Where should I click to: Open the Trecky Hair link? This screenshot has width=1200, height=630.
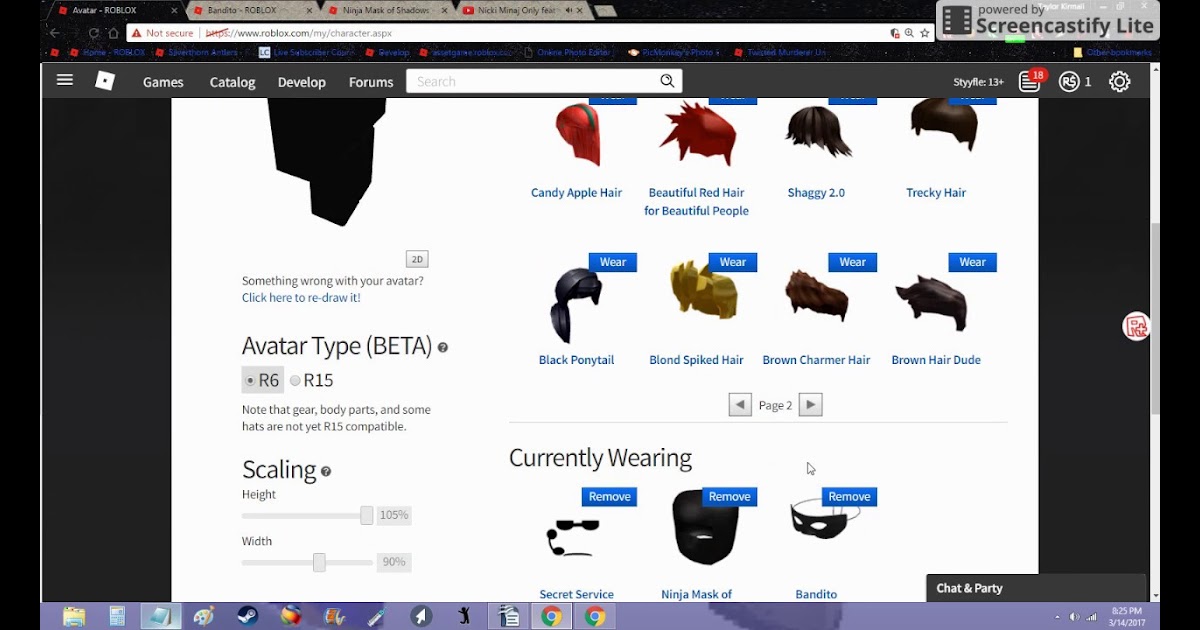[x=936, y=193]
